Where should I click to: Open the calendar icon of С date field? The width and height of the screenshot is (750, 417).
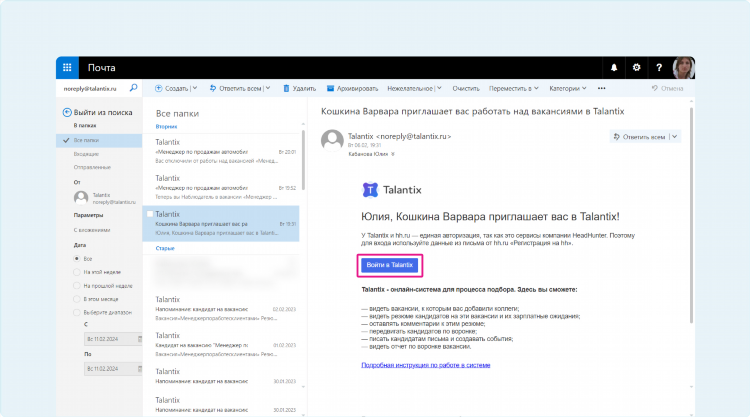[x=140, y=339]
